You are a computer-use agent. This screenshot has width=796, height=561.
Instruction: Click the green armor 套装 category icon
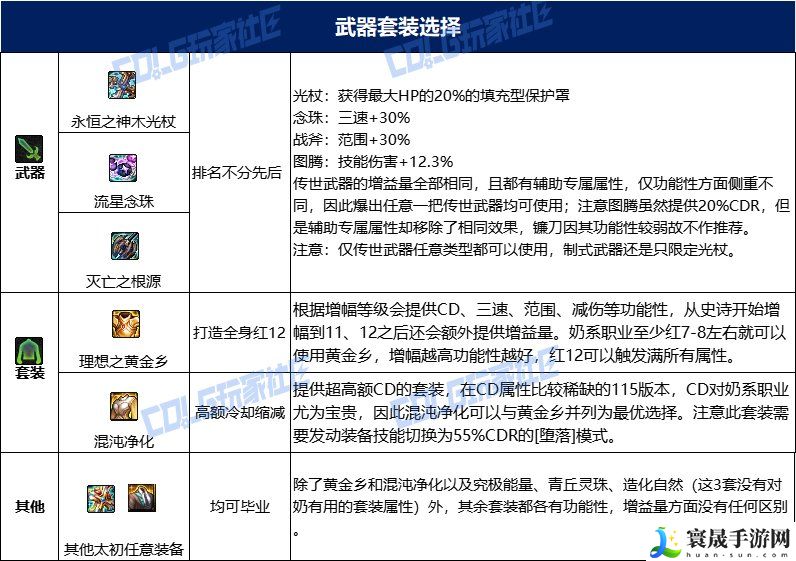point(29,351)
